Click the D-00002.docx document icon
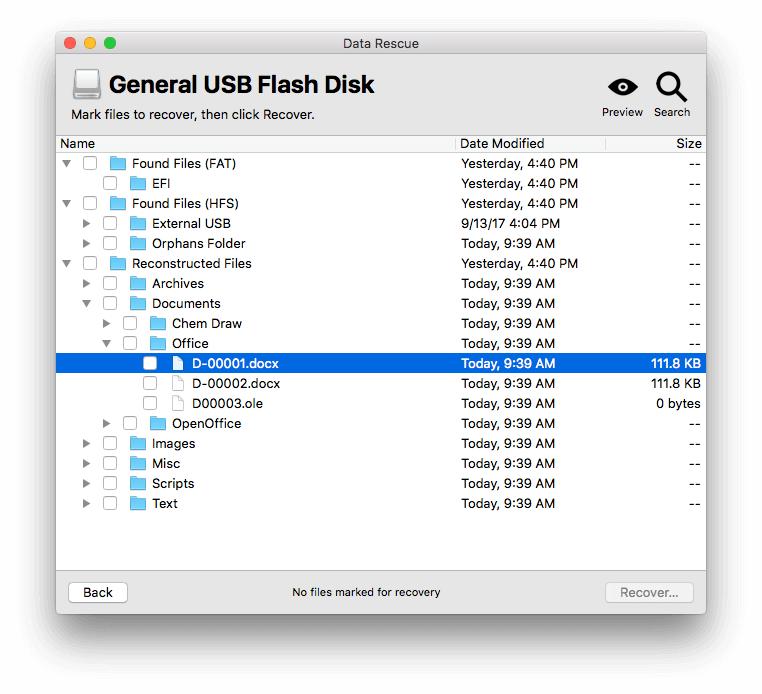Image resolution: width=762 pixels, height=694 pixels. pos(178,383)
